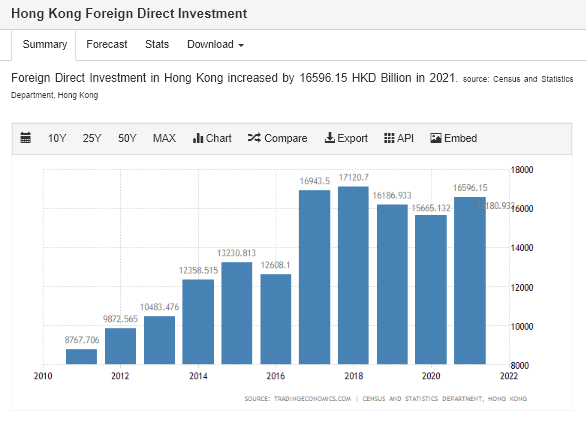The width and height of the screenshot is (586, 435).
Task: Click the bar labeled 16943.5
Action: point(315,277)
